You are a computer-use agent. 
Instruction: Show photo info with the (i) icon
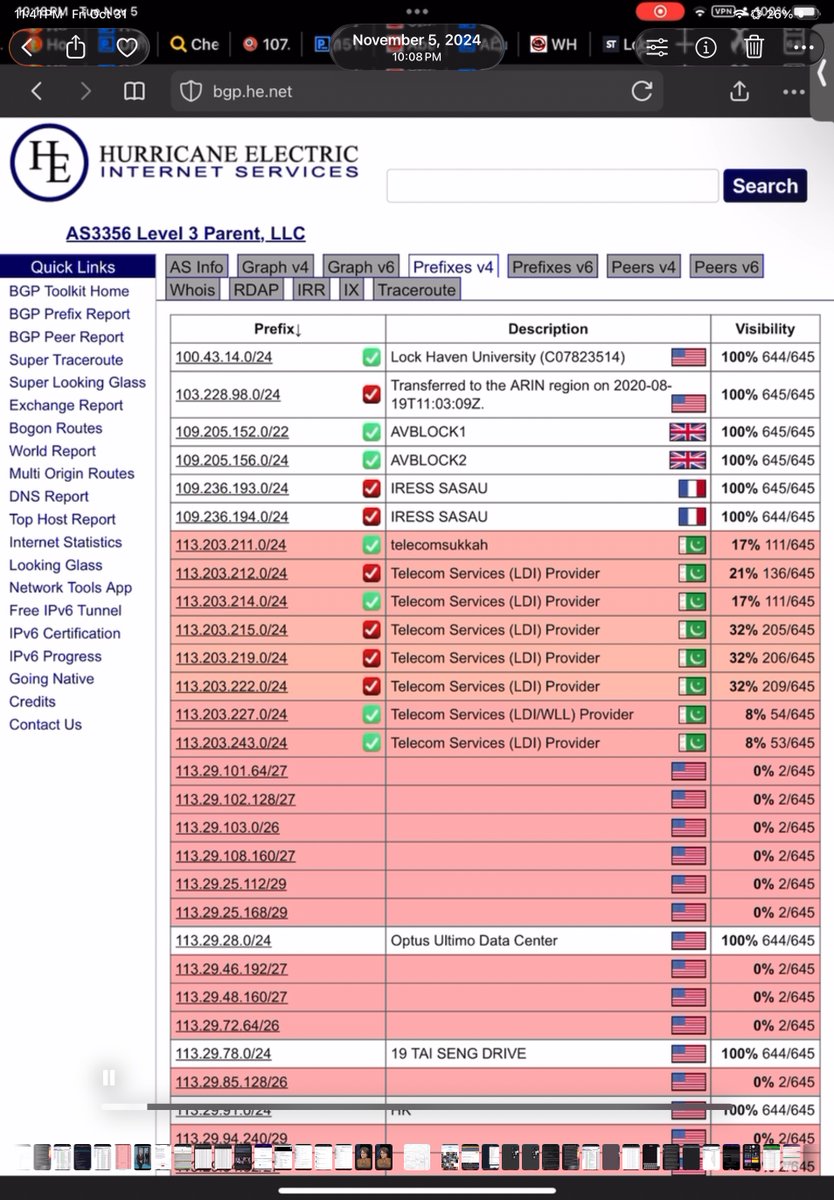(705, 46)
